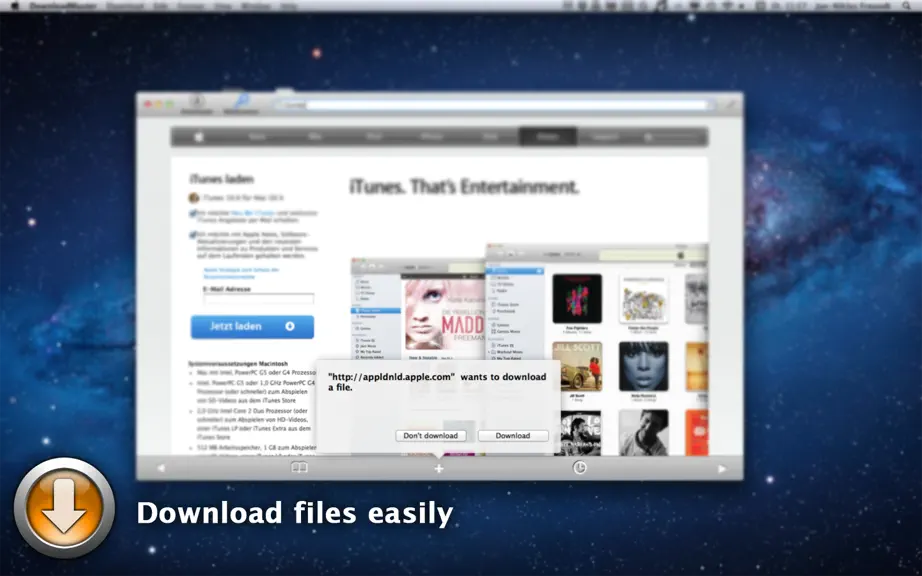Click the plus icon in the bottom bar
Screen dimensions: 922x576
(439, 468)
